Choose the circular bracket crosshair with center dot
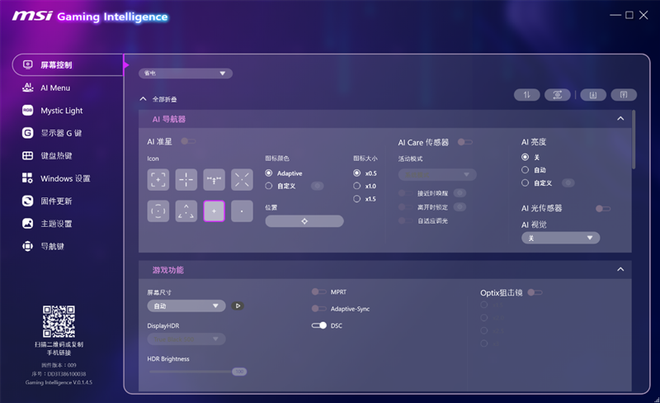The image size is (660, 403). point(158,211)
